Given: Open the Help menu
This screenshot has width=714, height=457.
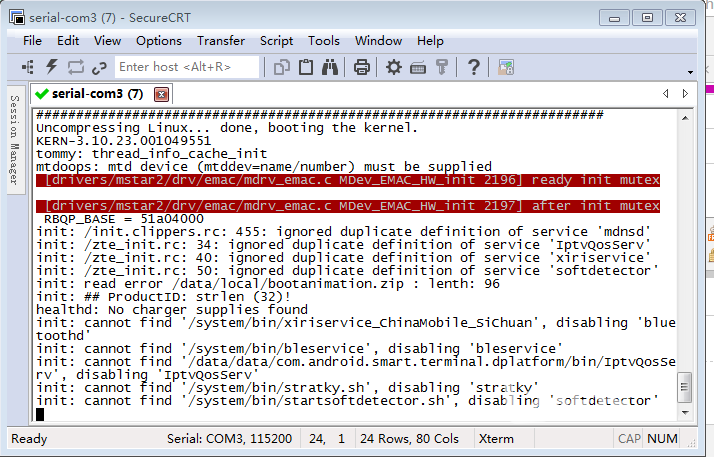Looking at the screenshot, I should coord(430,41).
